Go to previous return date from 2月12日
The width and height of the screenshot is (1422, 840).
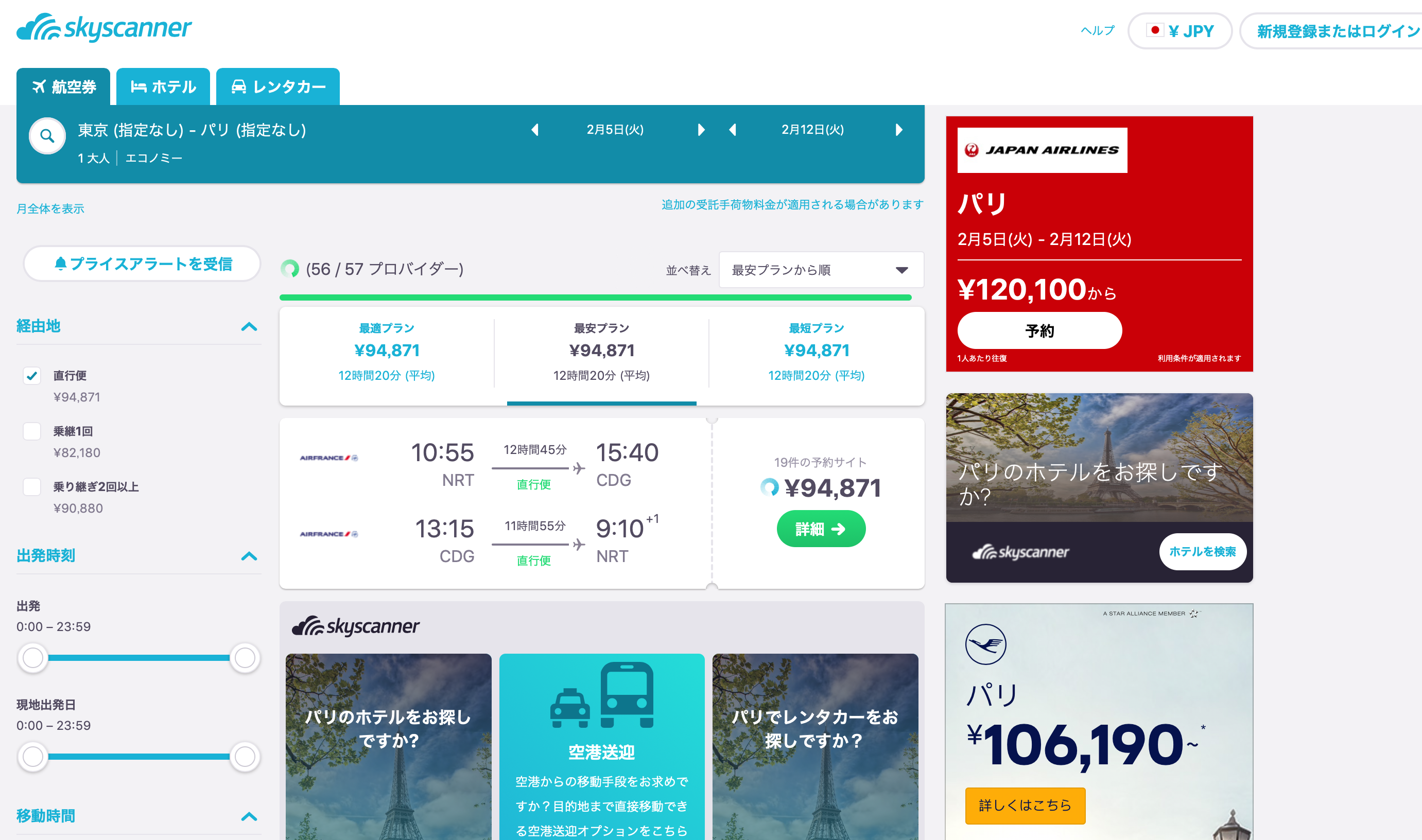pyautogui.click(x=733, y=130)
